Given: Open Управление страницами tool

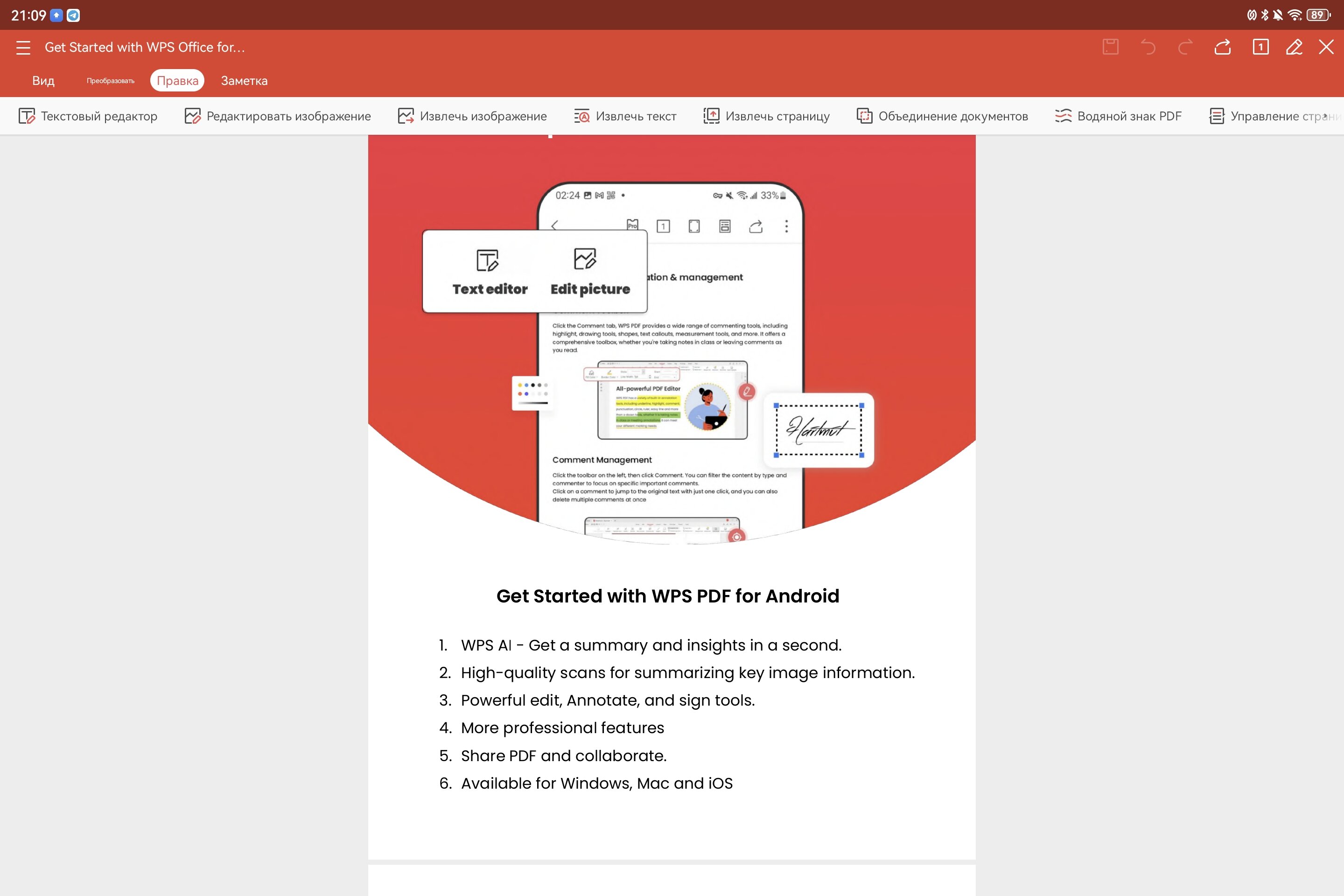Looking at the screenshot, I should tap(1275, 116).
